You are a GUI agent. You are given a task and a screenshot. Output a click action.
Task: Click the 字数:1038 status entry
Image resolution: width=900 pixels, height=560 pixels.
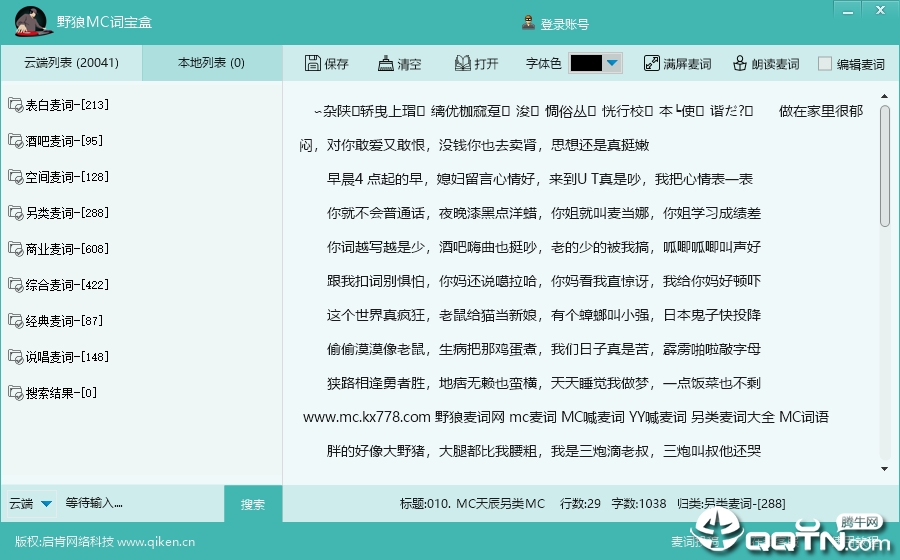pyautogui.click(x=639, y=504)
